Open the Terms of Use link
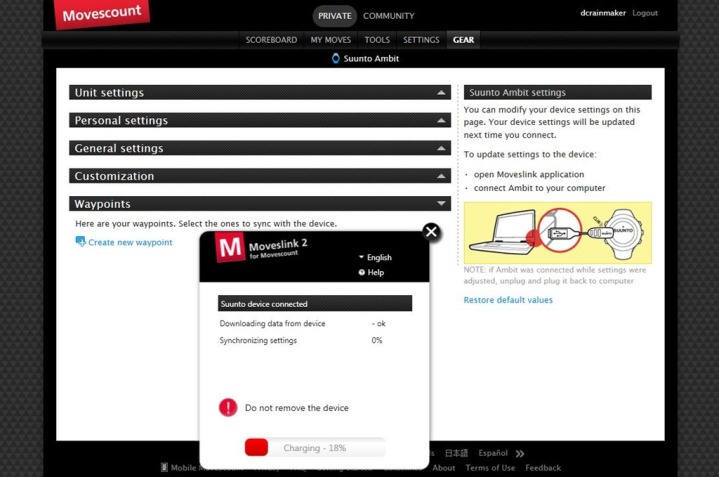Image resolution: width=719 pixels, height=477 pixels. 490,468
